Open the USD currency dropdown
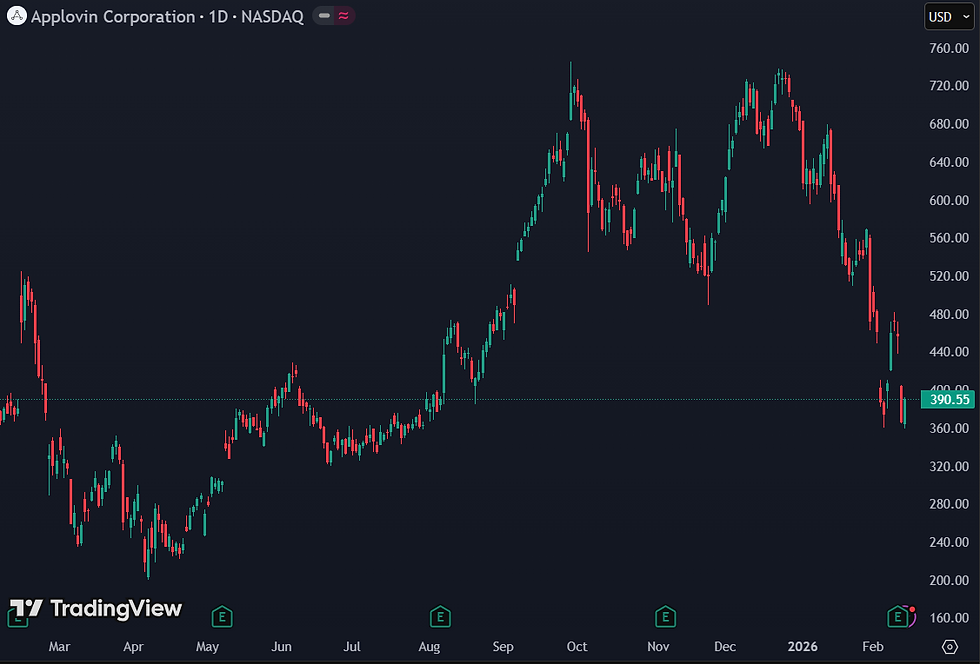Image resolution: width=980 pixels, height=664 pixels. (949, 17)
